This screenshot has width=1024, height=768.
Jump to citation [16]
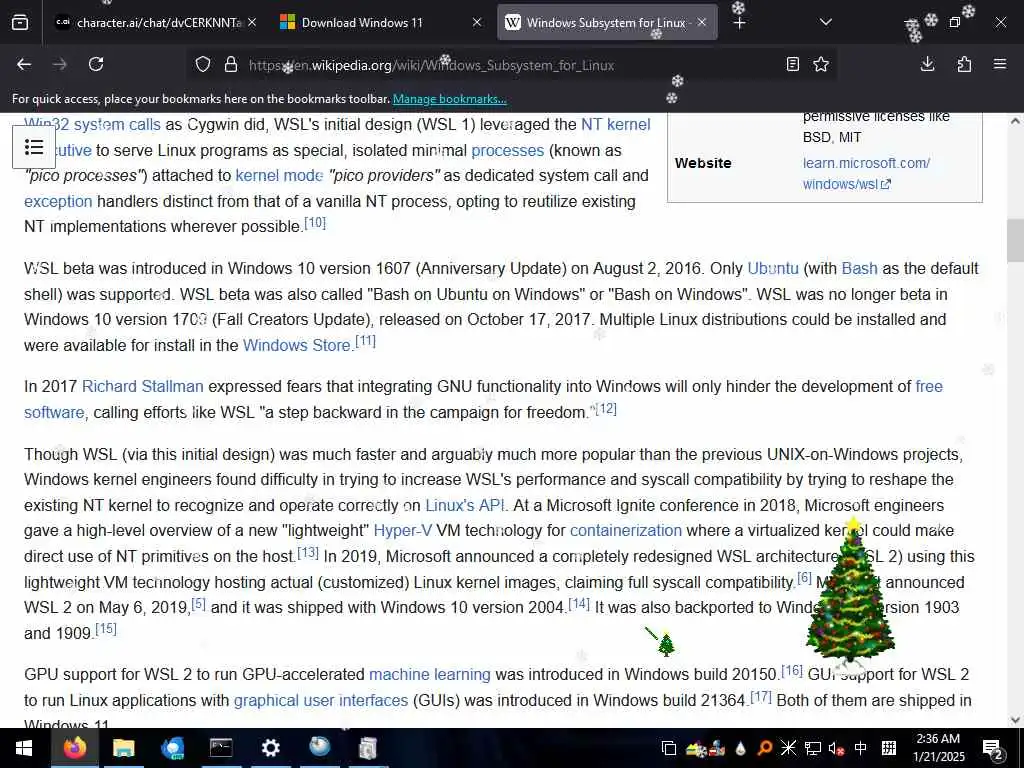792,670
